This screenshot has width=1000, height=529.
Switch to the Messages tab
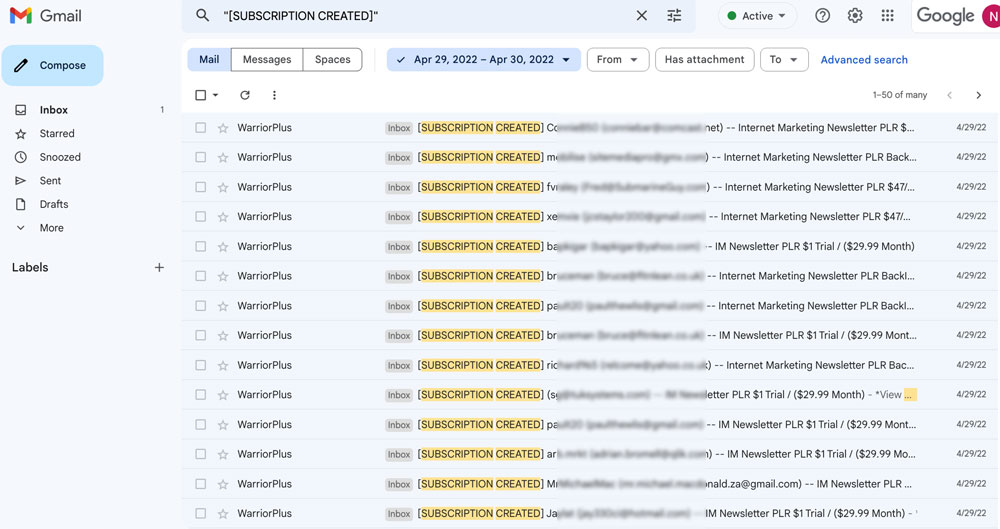pos(267,59)
